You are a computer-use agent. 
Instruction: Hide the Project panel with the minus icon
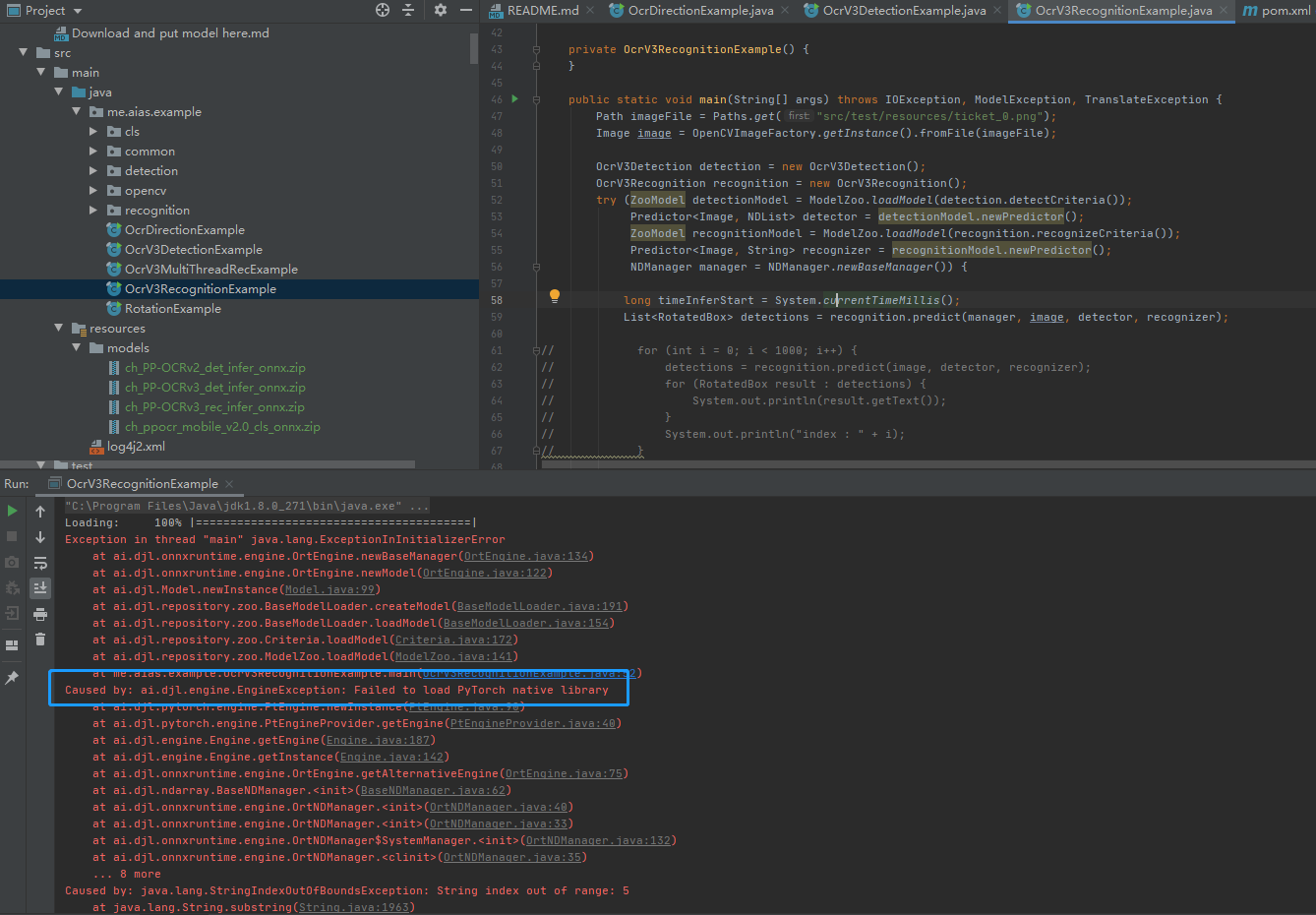tap(466, 10)
